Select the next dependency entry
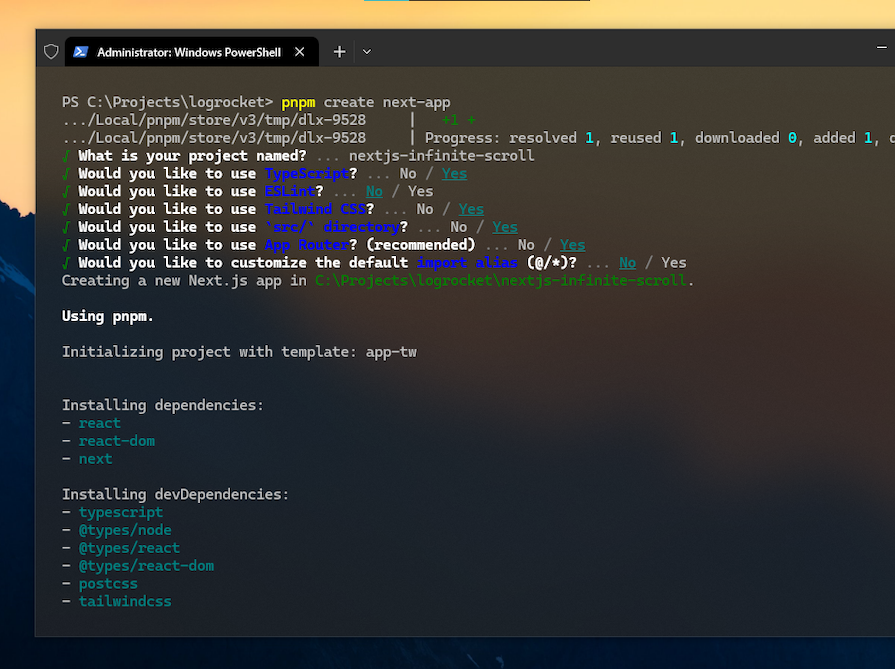Image resolution: width=895 pixels, height=669 pixels. [x=95, y=458]
